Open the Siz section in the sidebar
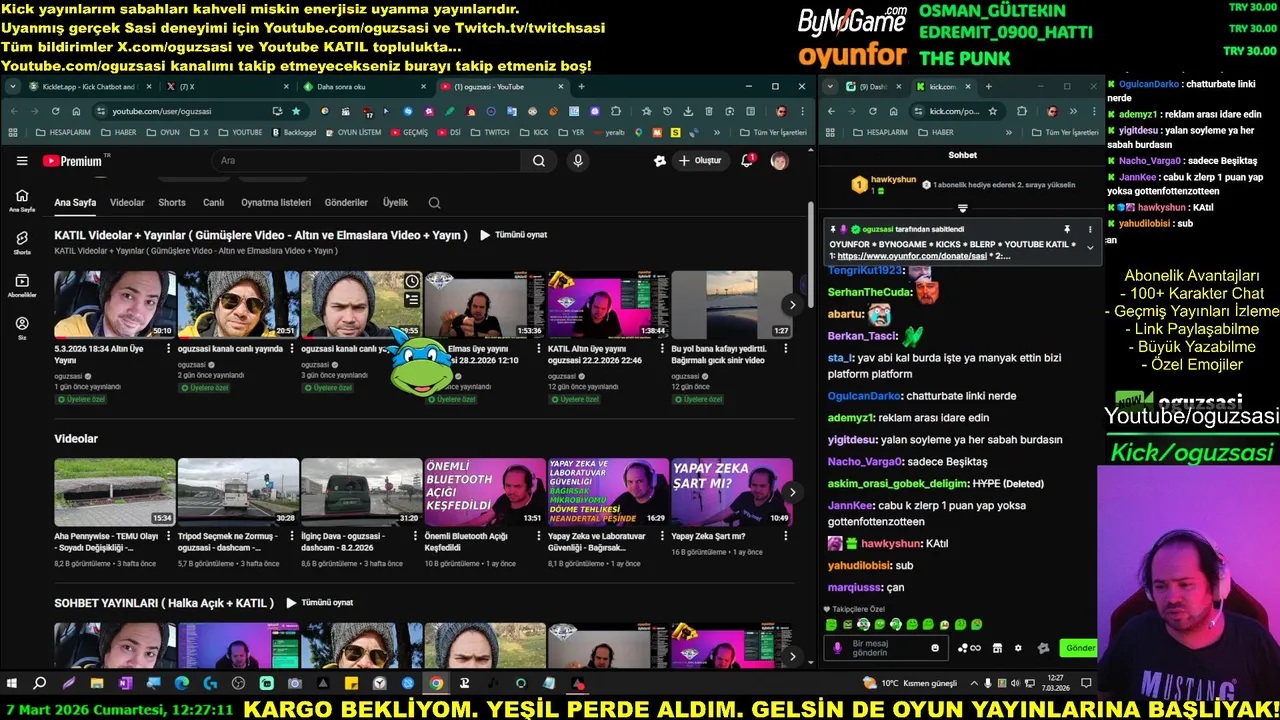 click(22, 329)
